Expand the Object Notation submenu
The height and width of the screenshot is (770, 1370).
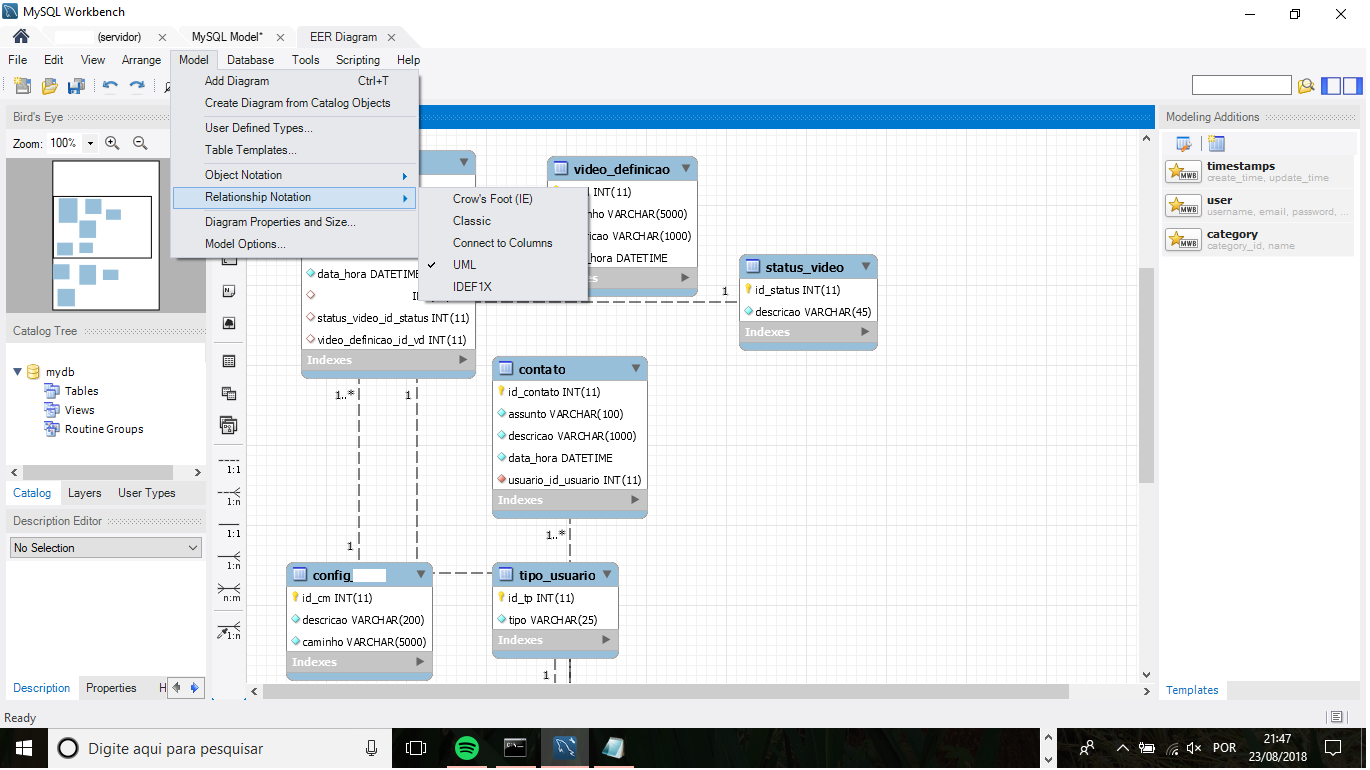point(294,175)
